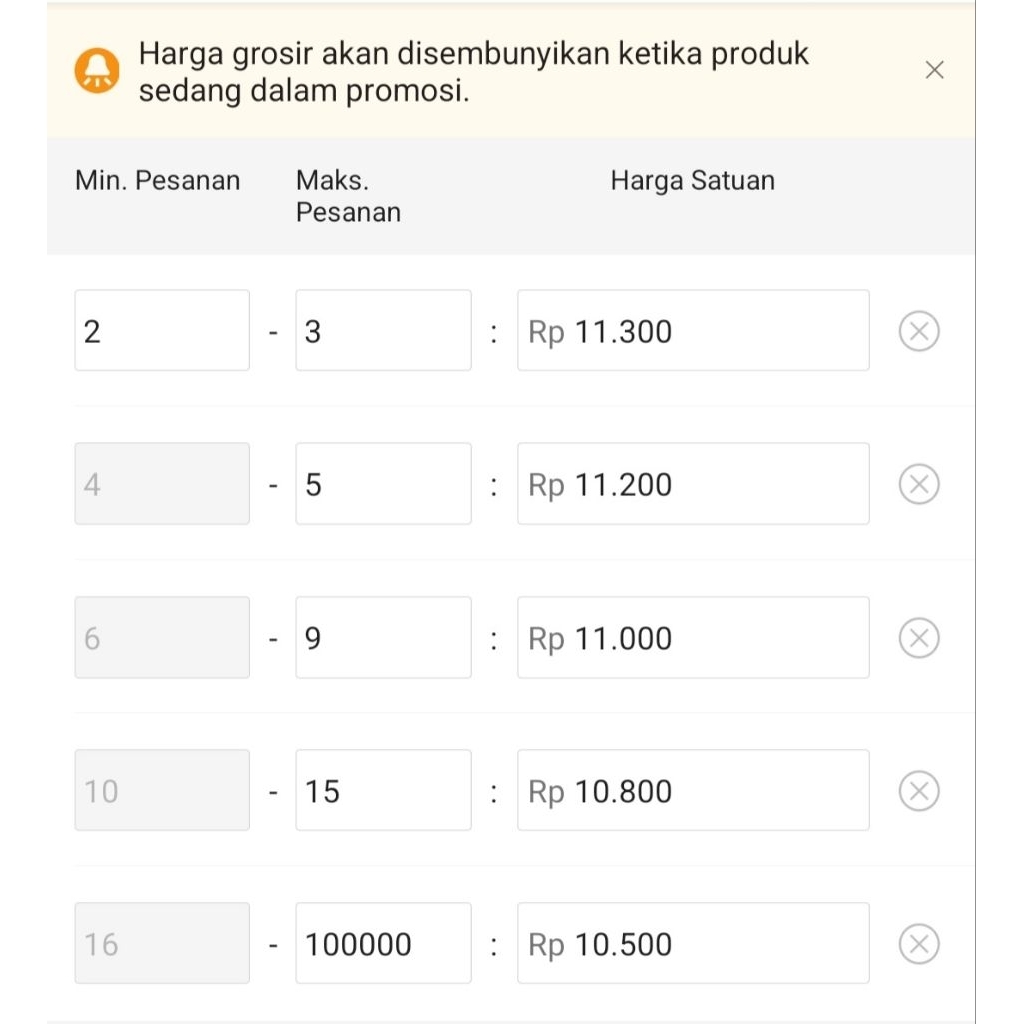1024x1024 pixels.
Task: Edit maximum order field showing 3
Action: click(383, 331)
